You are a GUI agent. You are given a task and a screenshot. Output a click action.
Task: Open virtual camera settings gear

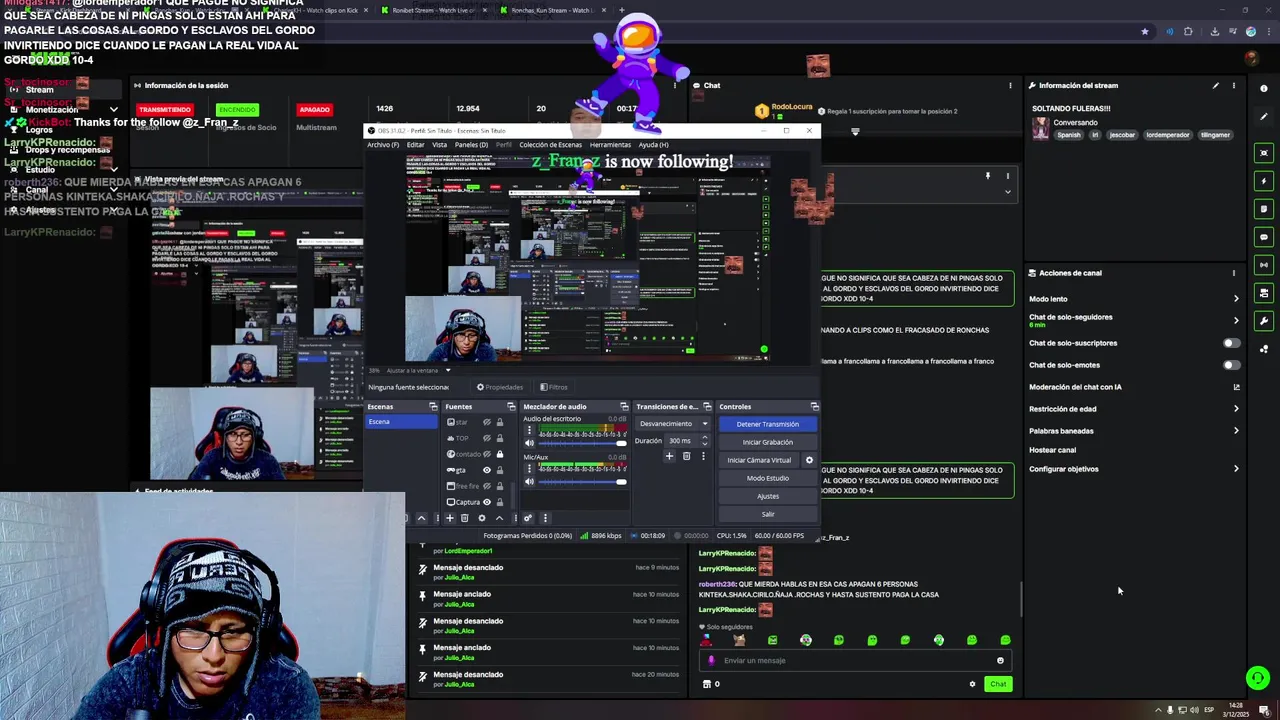pos(809,460)
